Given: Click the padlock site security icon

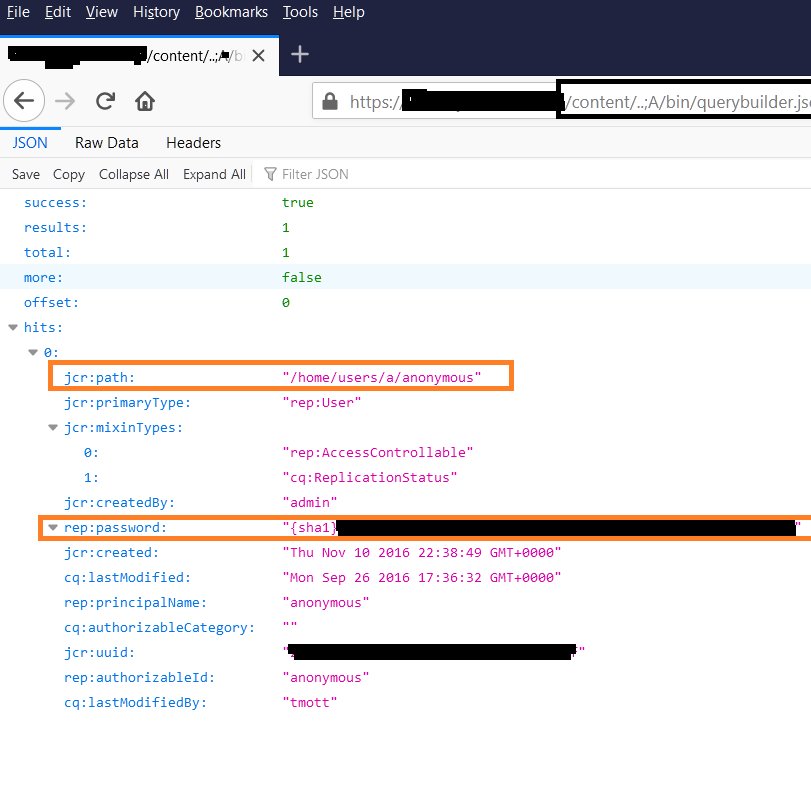Looking at the screenshot, I should pyautogui.click(x=329, y=101).
